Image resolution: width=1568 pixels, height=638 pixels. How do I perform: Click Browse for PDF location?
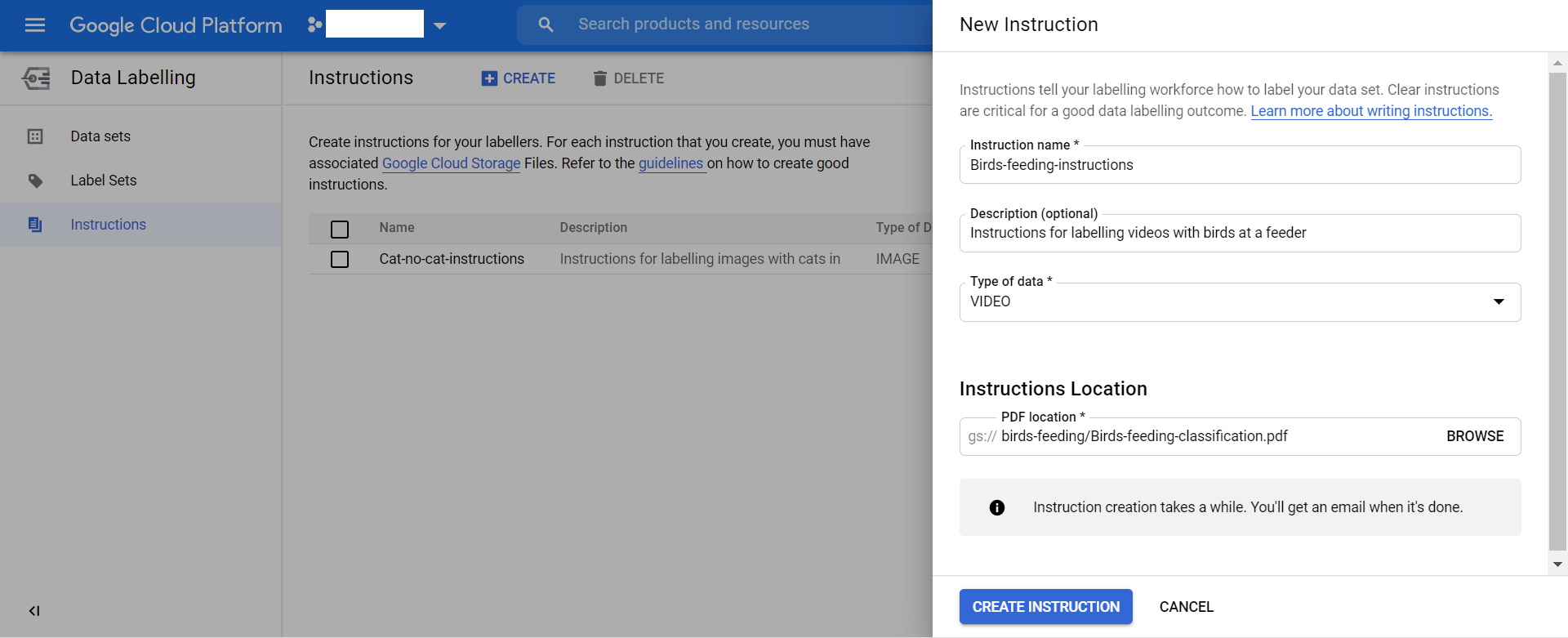[1474, 436]
